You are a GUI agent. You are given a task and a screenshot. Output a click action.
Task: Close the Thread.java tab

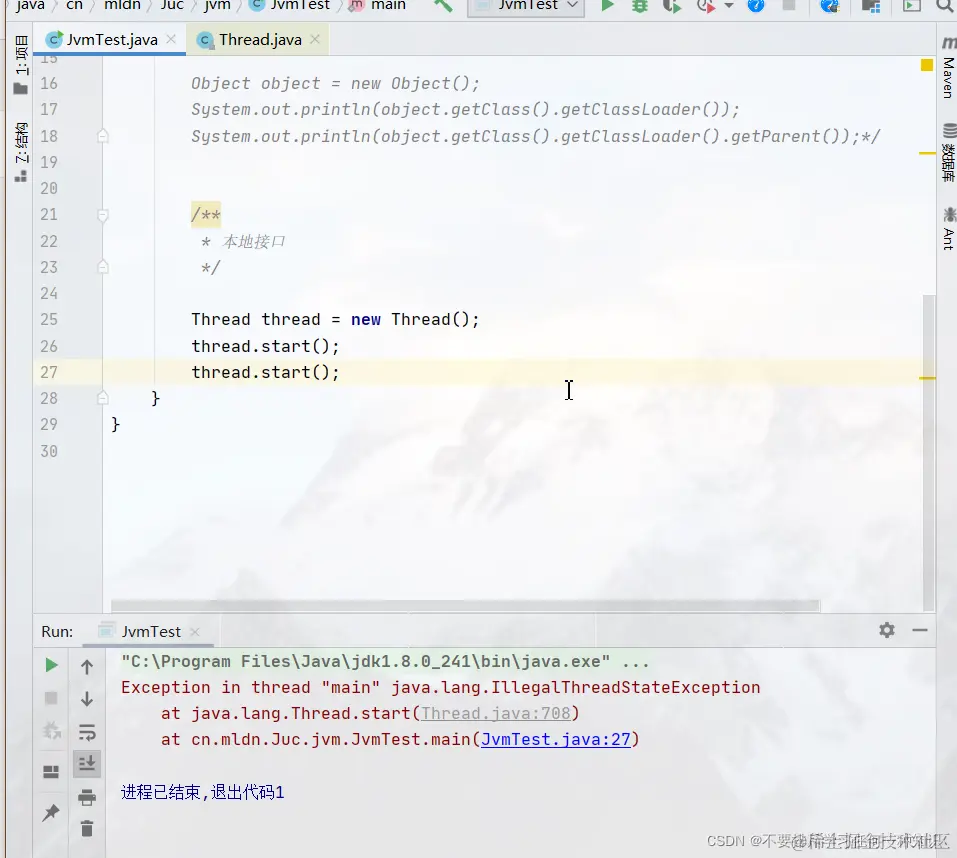[x=315, y=39]
